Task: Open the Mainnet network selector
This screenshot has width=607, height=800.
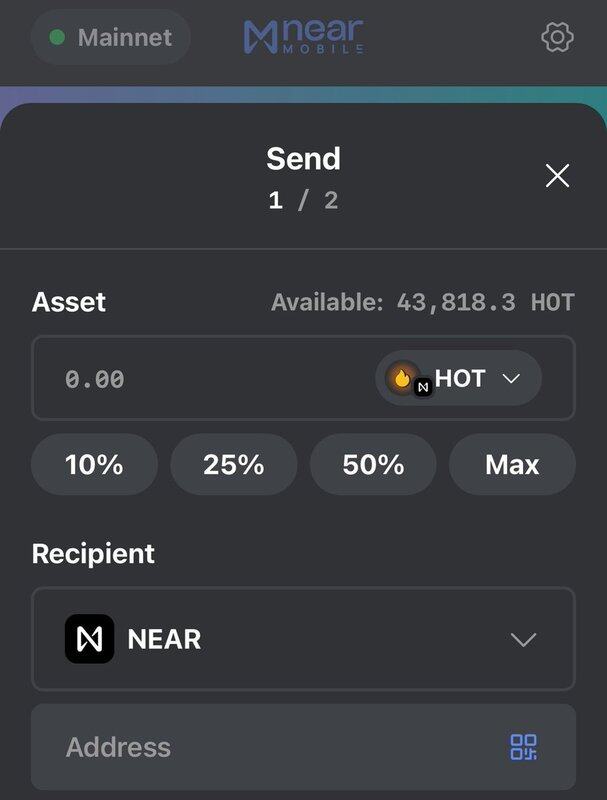Action: pos(111,38)
